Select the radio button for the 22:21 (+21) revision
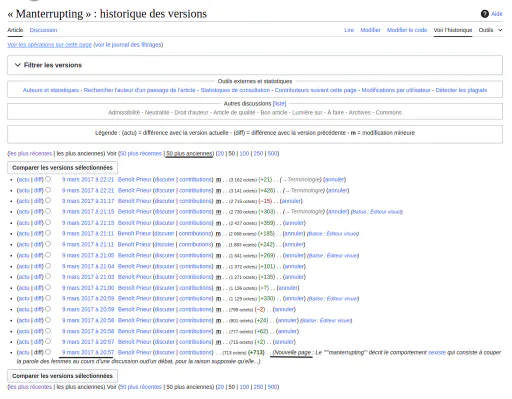The image size is (512, 399). tap(48, 179)
